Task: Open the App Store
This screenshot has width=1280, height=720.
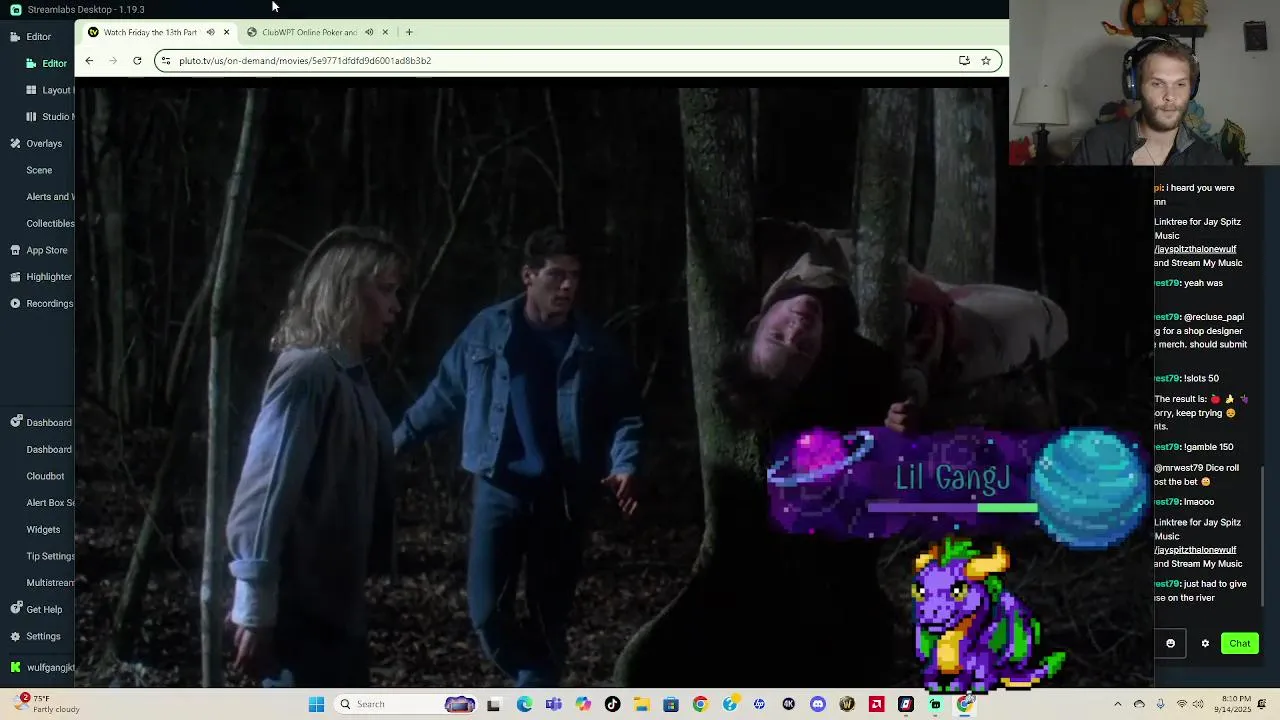Action: pos(39,250)
